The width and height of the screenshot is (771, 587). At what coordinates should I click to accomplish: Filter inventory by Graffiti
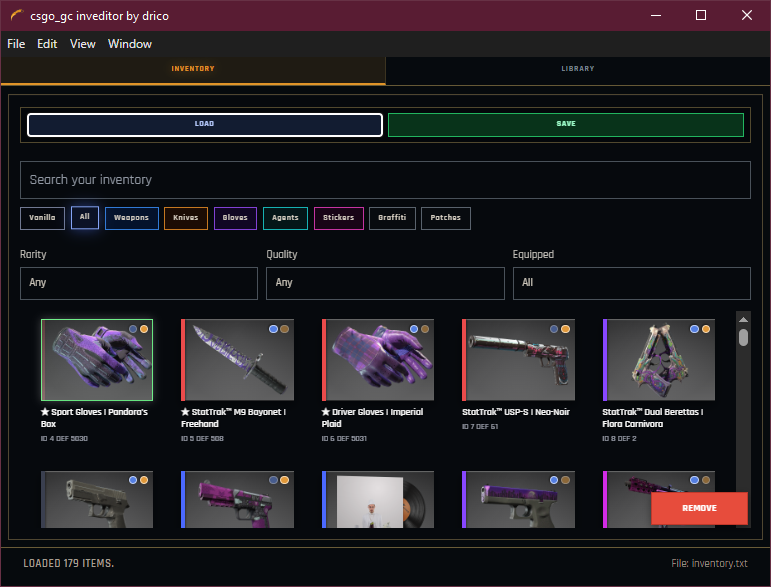tap(392, 218)
